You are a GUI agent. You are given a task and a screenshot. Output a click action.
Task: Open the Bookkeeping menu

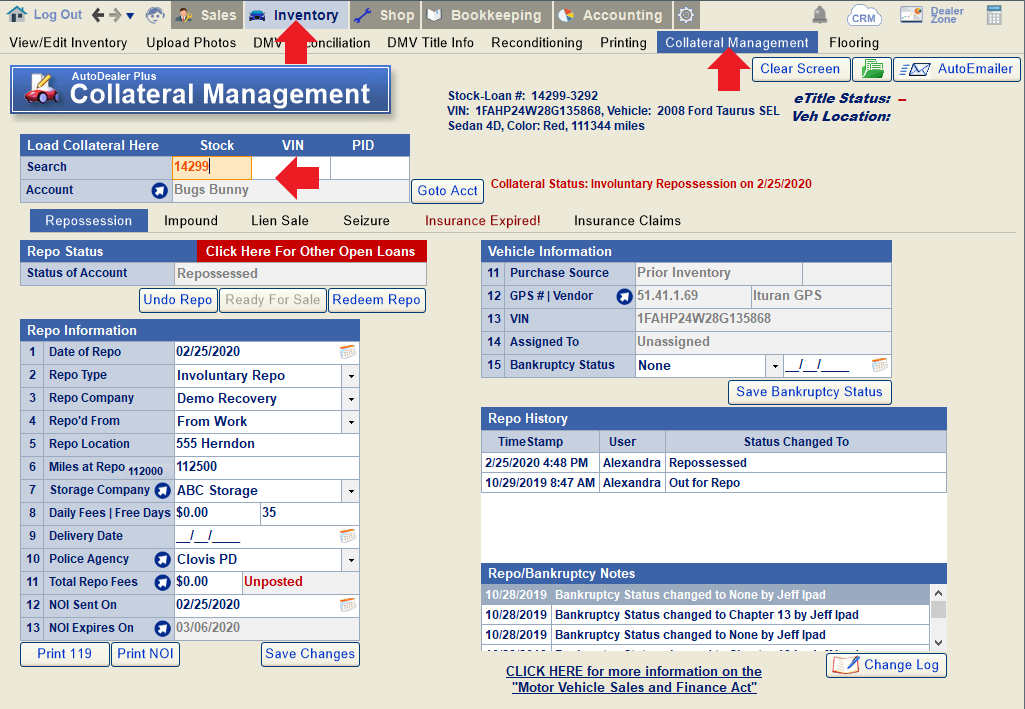click(x=486, y=15)
